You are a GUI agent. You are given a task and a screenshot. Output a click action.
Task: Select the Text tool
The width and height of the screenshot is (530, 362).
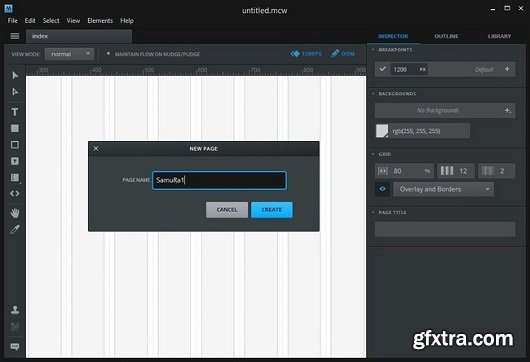point(15,112)
